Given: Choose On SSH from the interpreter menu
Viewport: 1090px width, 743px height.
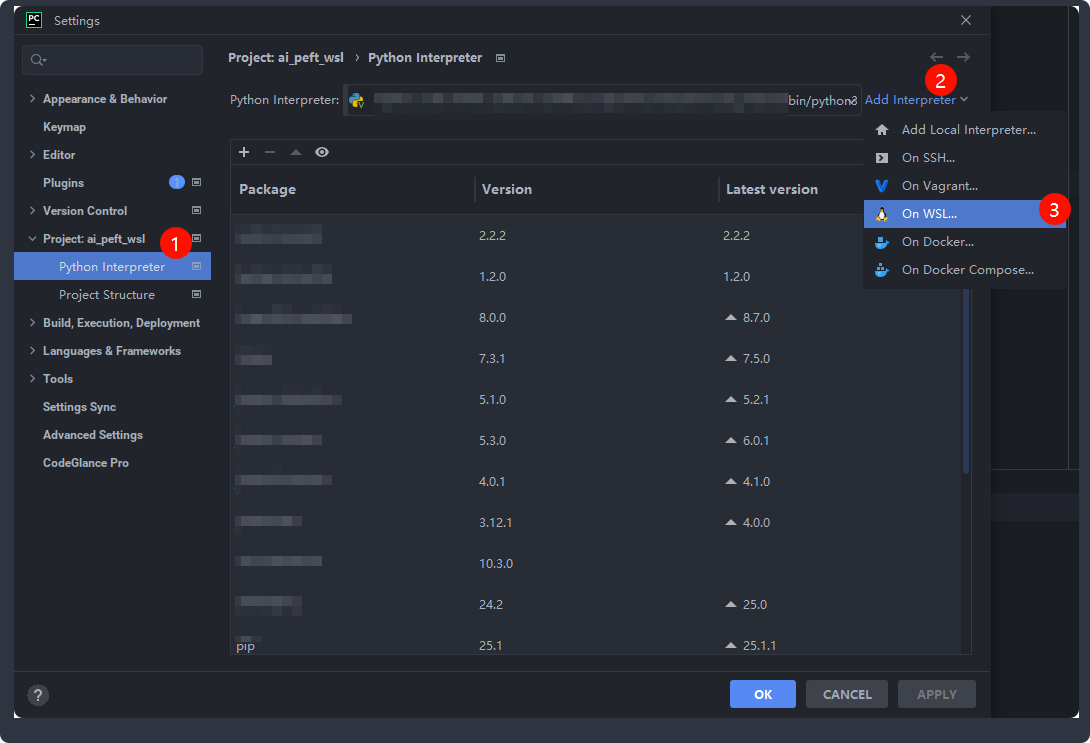Looking at the screenshot, I should [965, 158].
